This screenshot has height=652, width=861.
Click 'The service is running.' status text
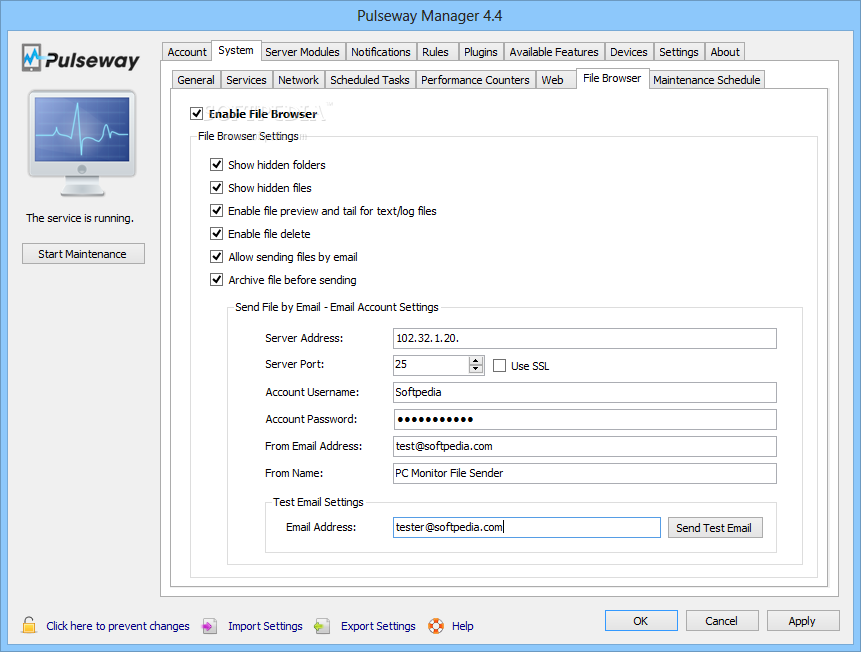point(80,218)
